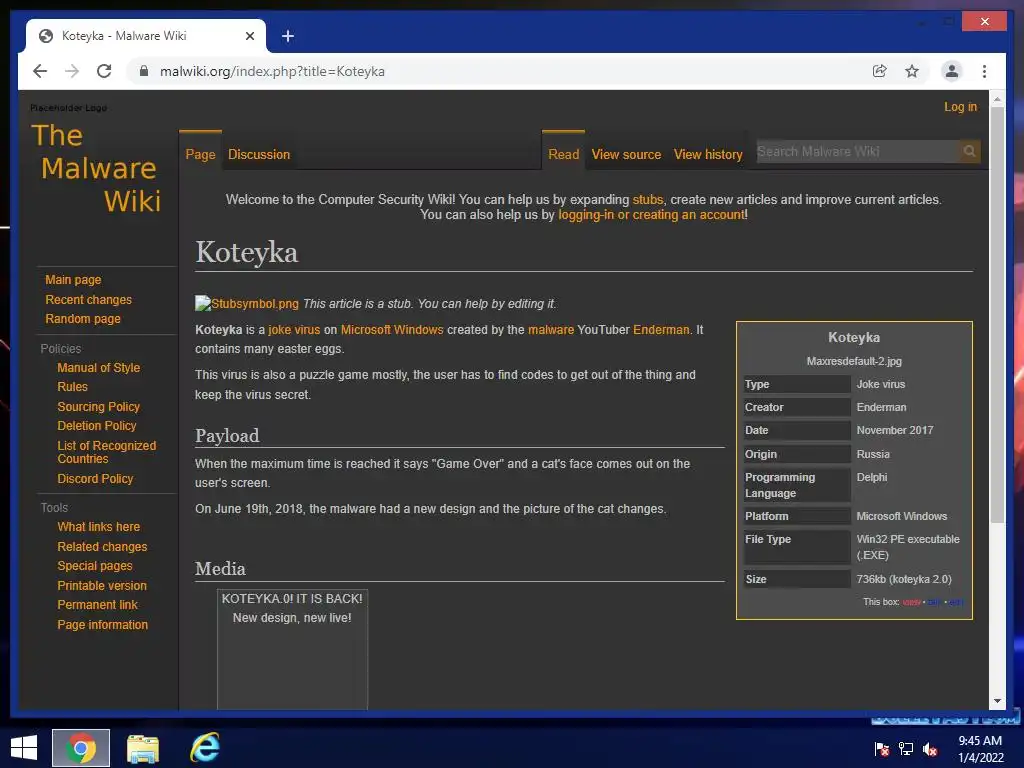Open the Deletion Policy link
Screen dimensions: 1024x768
97,425
